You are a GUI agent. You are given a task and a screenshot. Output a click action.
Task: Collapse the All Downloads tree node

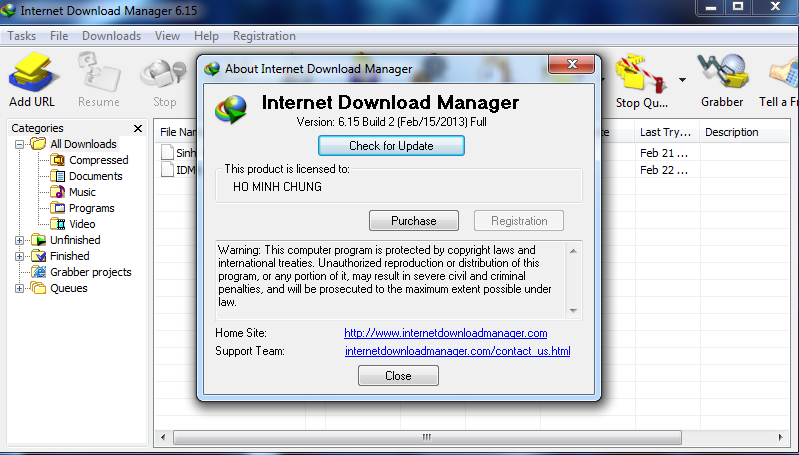coord(19,144)
